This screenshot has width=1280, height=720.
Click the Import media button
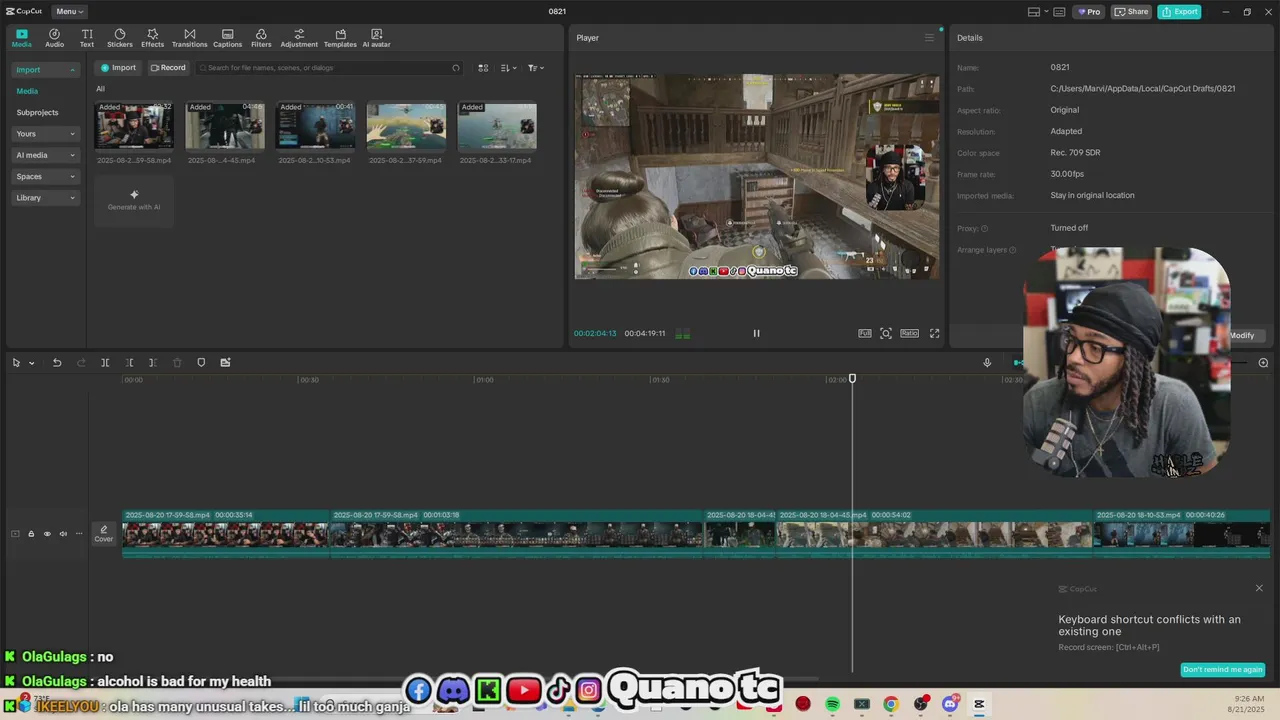(x=117, y=68)
